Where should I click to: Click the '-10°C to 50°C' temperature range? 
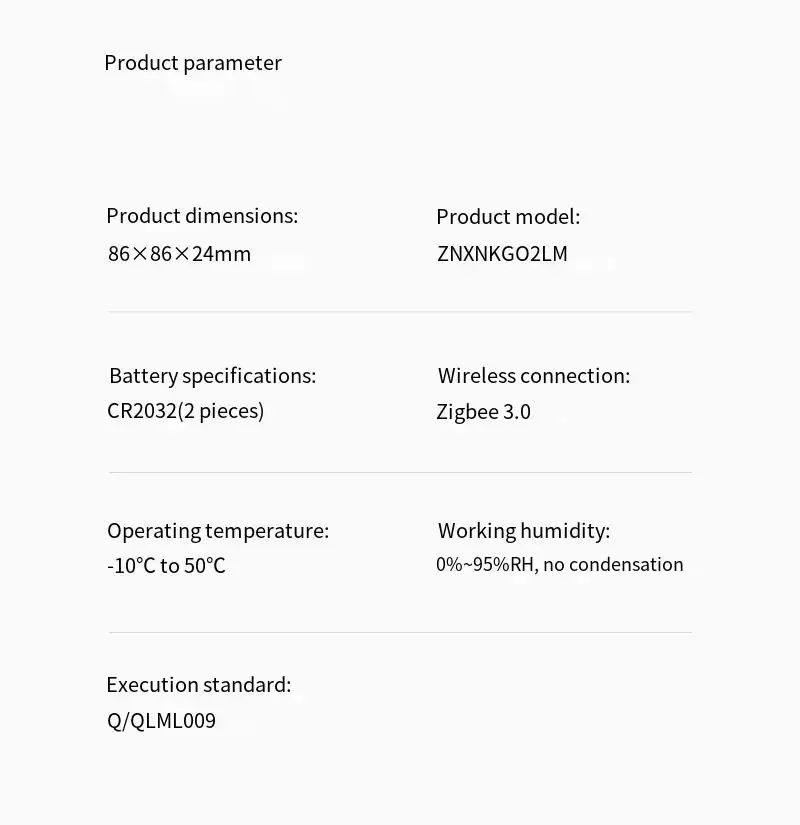coord(166,566)
